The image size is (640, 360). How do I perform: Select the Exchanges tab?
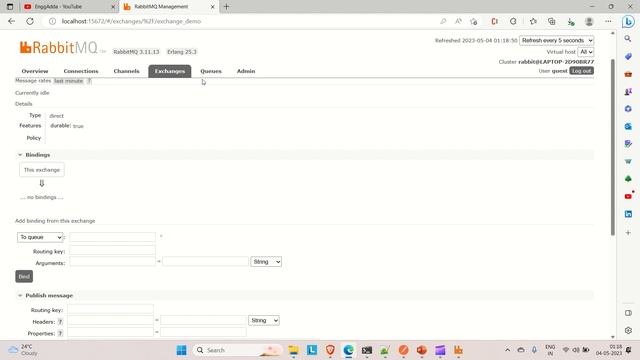click(x=170, y=71)
